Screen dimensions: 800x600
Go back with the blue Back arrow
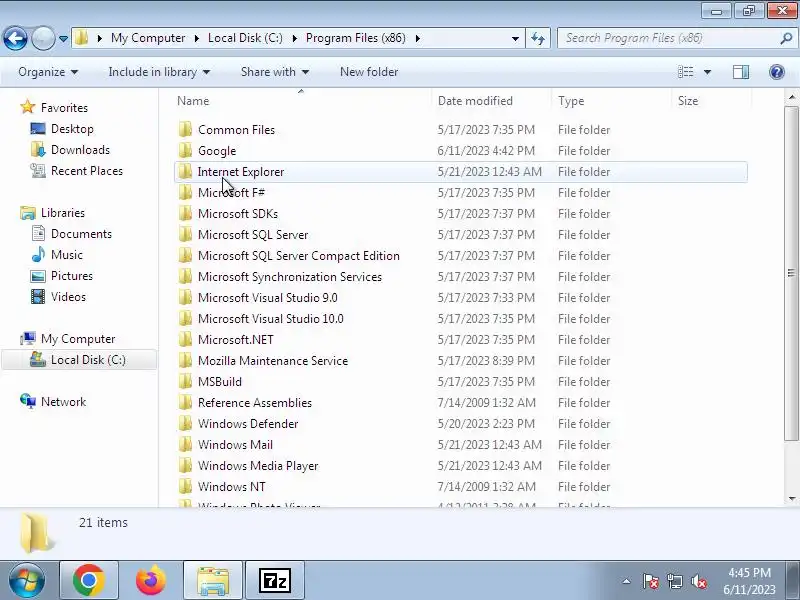tap(15, 38)
